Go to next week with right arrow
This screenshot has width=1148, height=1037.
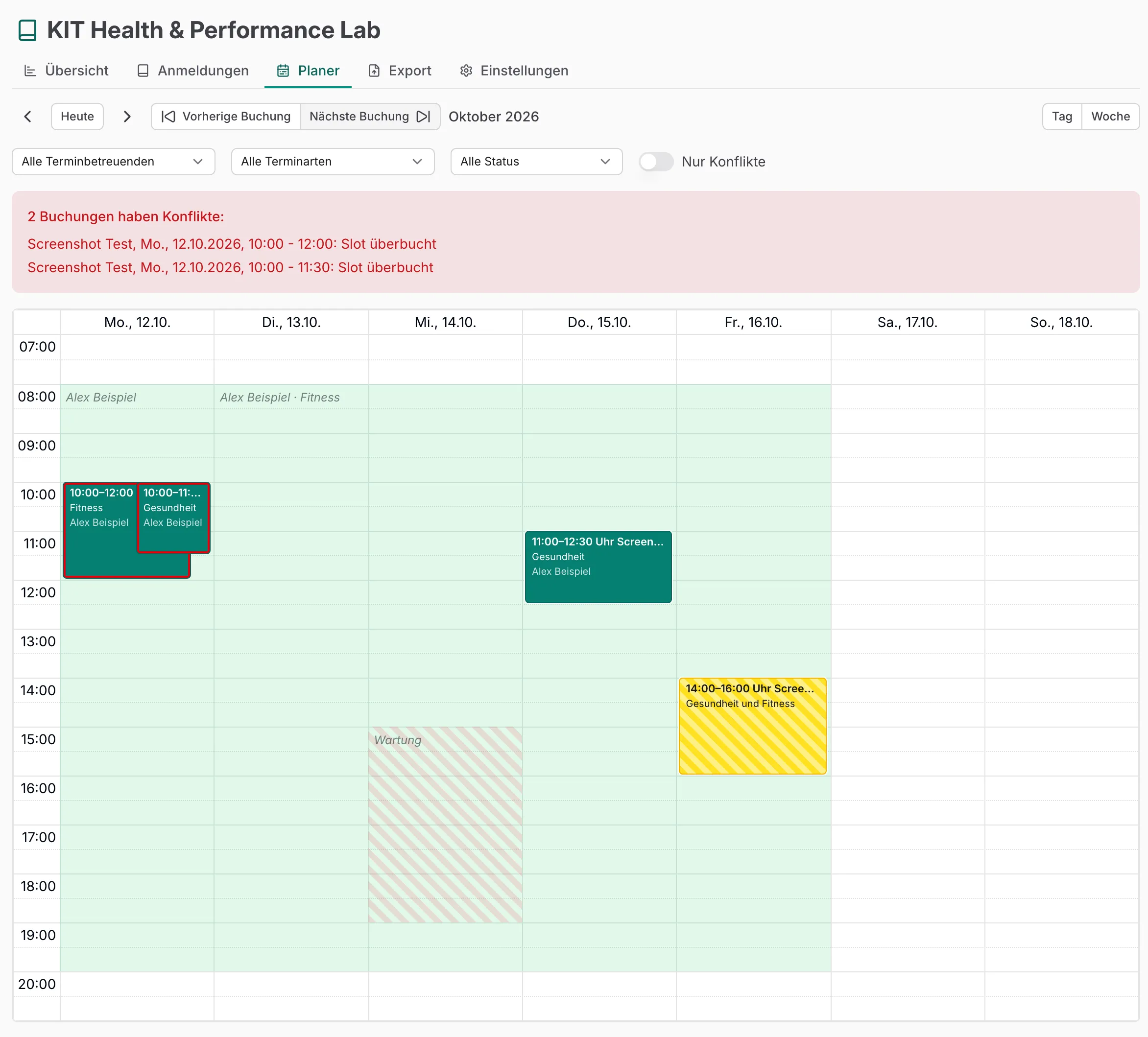coord(127,117)
